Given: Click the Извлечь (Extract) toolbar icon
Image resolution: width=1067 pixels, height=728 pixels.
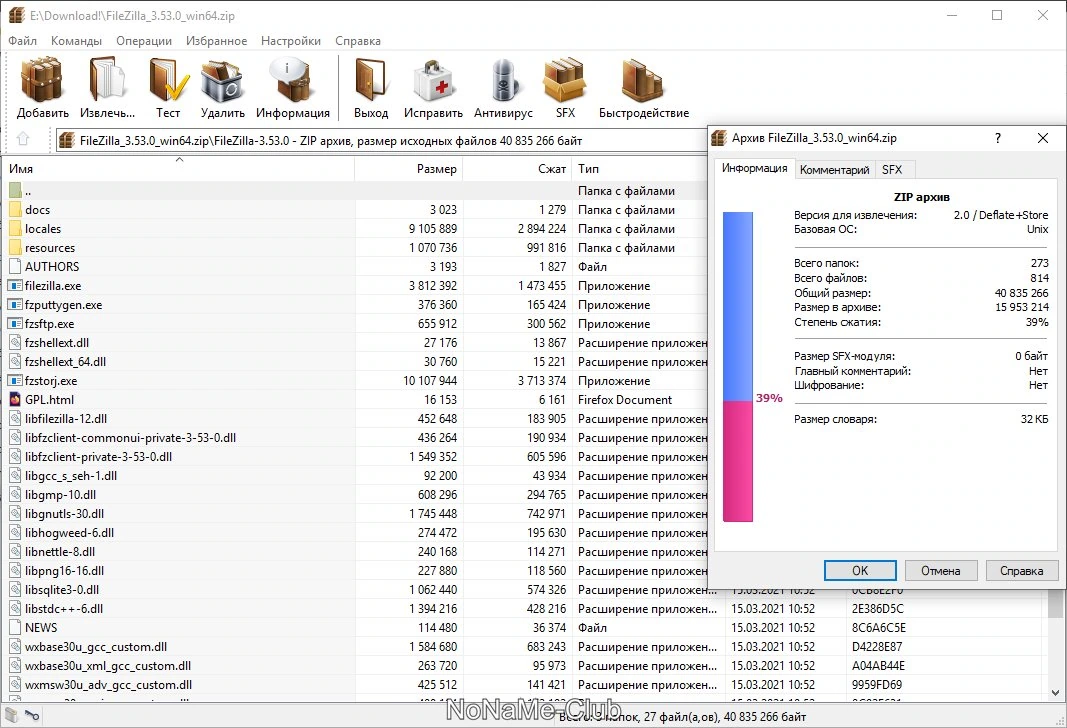Looking at the screenshot, I should pyautogui.click(x=107, y=80).
